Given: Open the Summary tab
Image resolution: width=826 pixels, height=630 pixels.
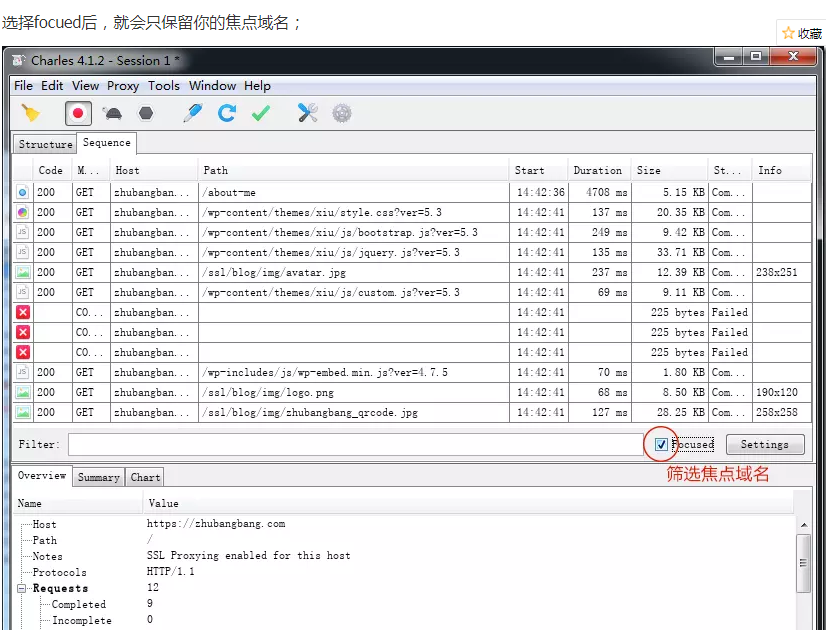Looking at the screenshot, I should pos(99,477).
